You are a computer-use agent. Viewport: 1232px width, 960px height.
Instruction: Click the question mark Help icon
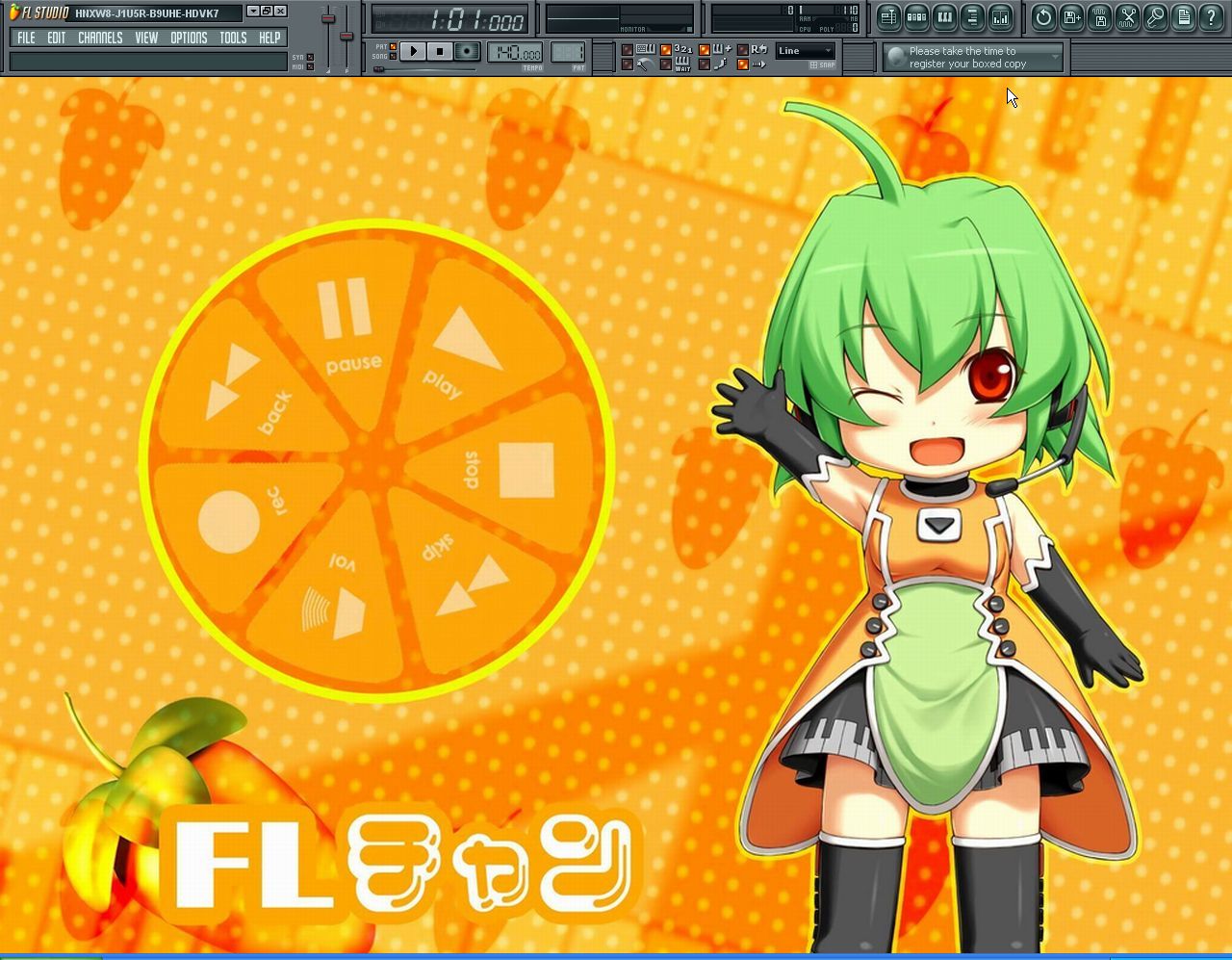point(1211,17)
